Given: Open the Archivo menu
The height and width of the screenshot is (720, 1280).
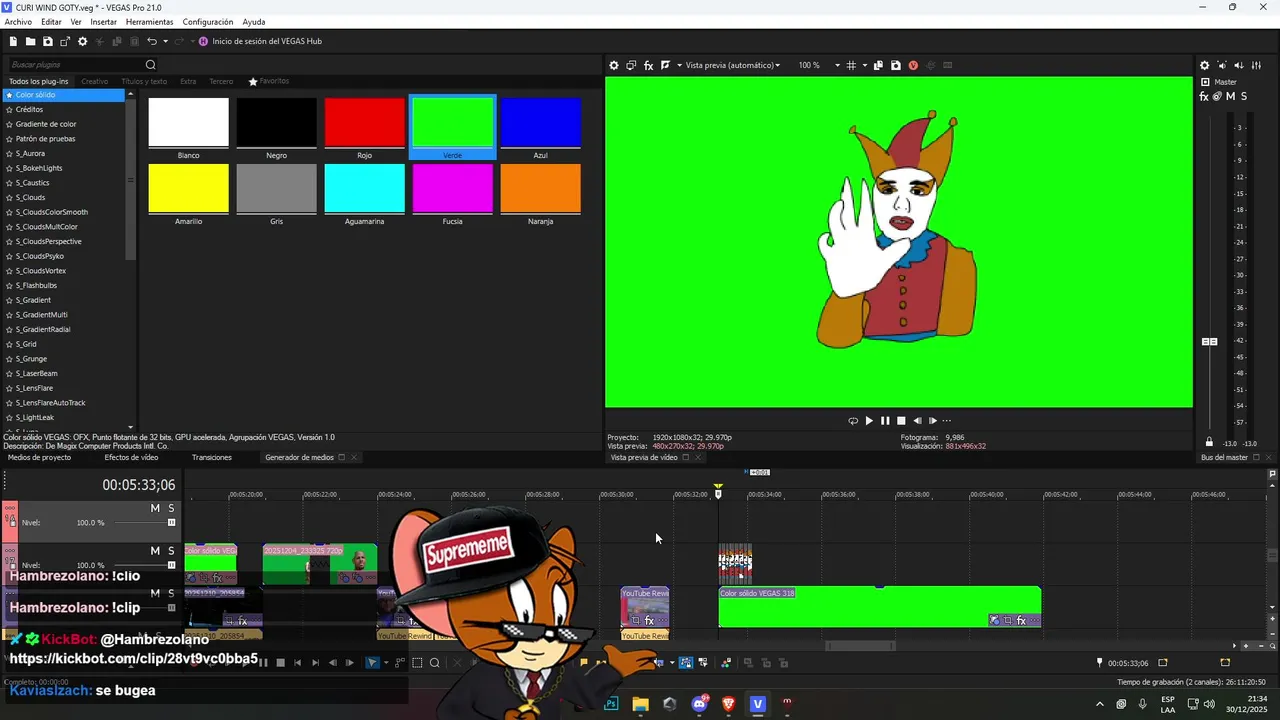Looking at the screenshot, I should point(18,22).
